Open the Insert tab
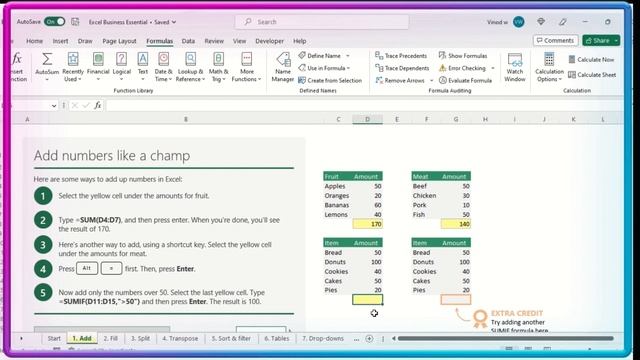The image size is (640, 360). 60,41
